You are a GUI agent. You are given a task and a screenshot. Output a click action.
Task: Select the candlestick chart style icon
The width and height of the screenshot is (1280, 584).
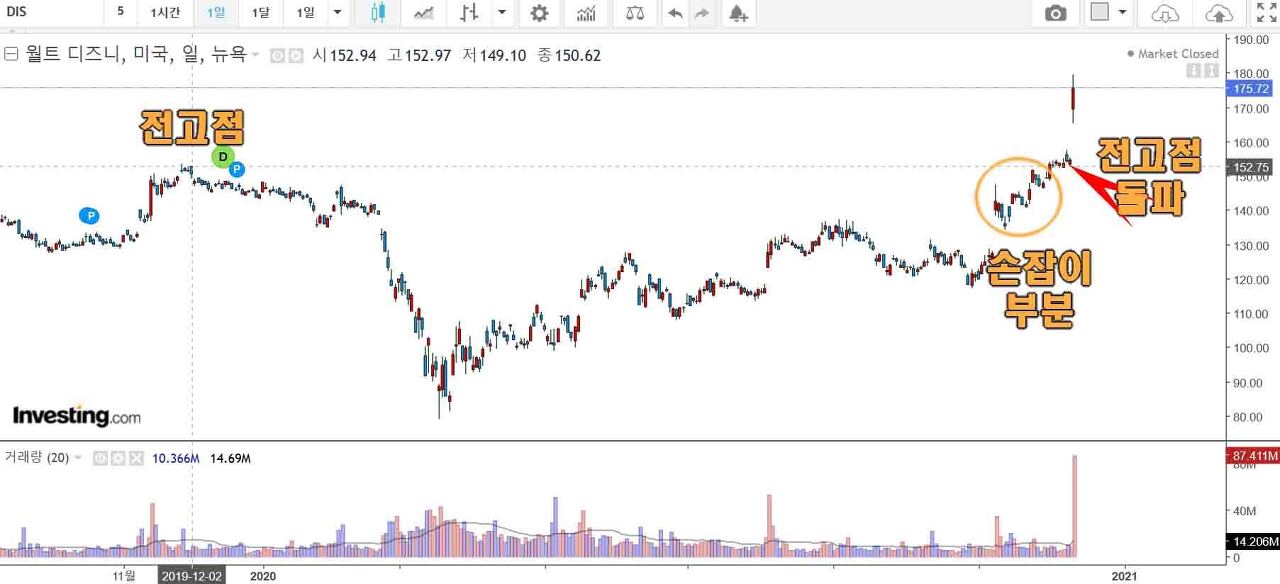[x=378, y=12]
